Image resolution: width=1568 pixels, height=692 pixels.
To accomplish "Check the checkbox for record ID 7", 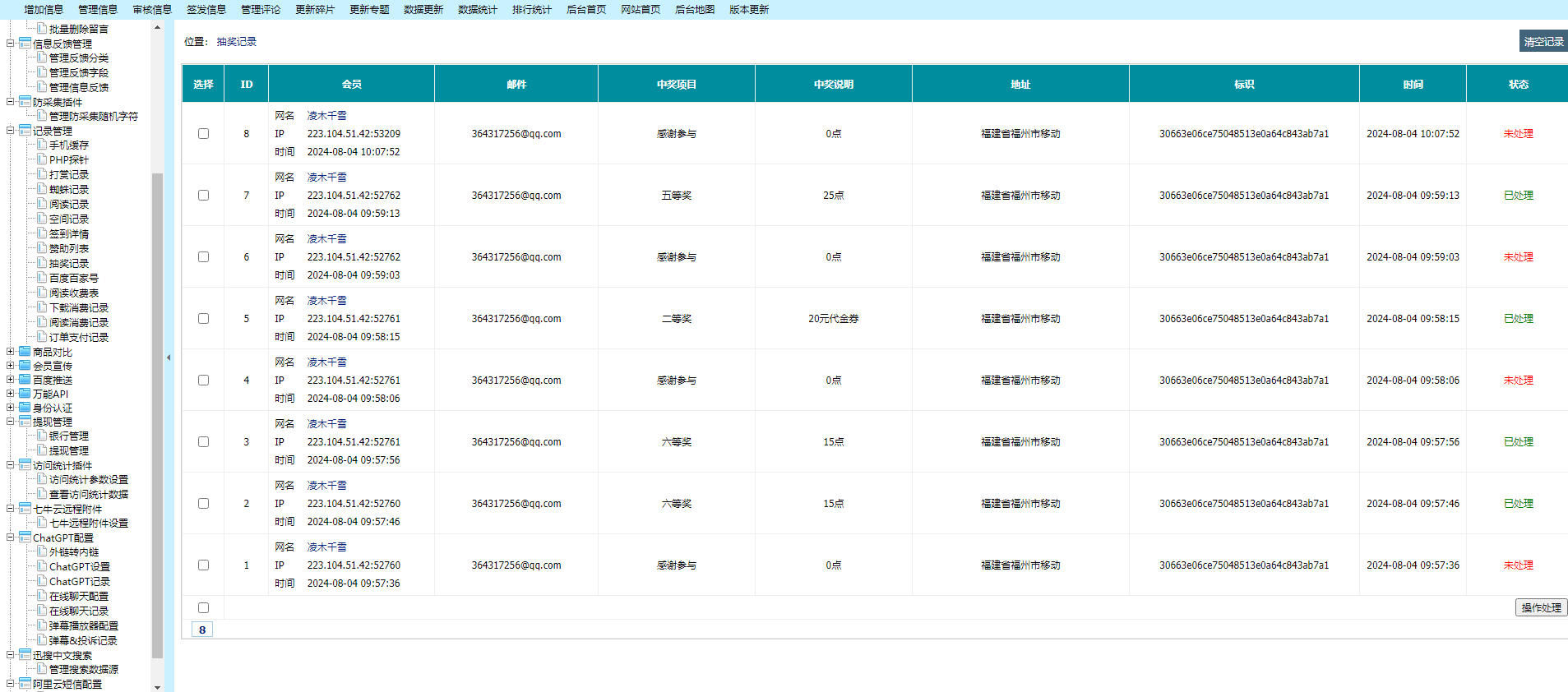I will click(203, 195).
